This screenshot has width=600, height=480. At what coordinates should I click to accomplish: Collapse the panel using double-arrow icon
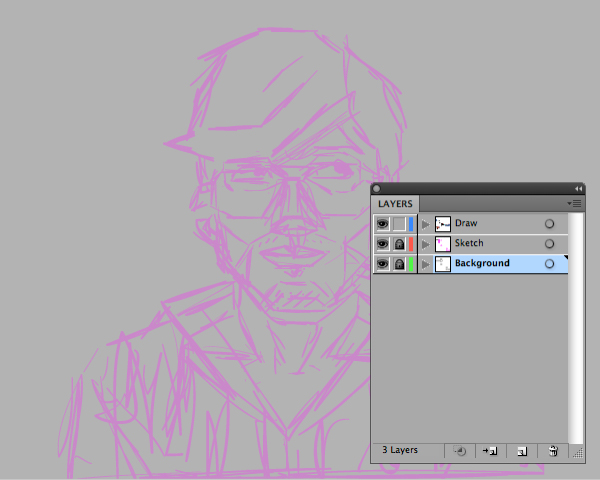[578, 188]
